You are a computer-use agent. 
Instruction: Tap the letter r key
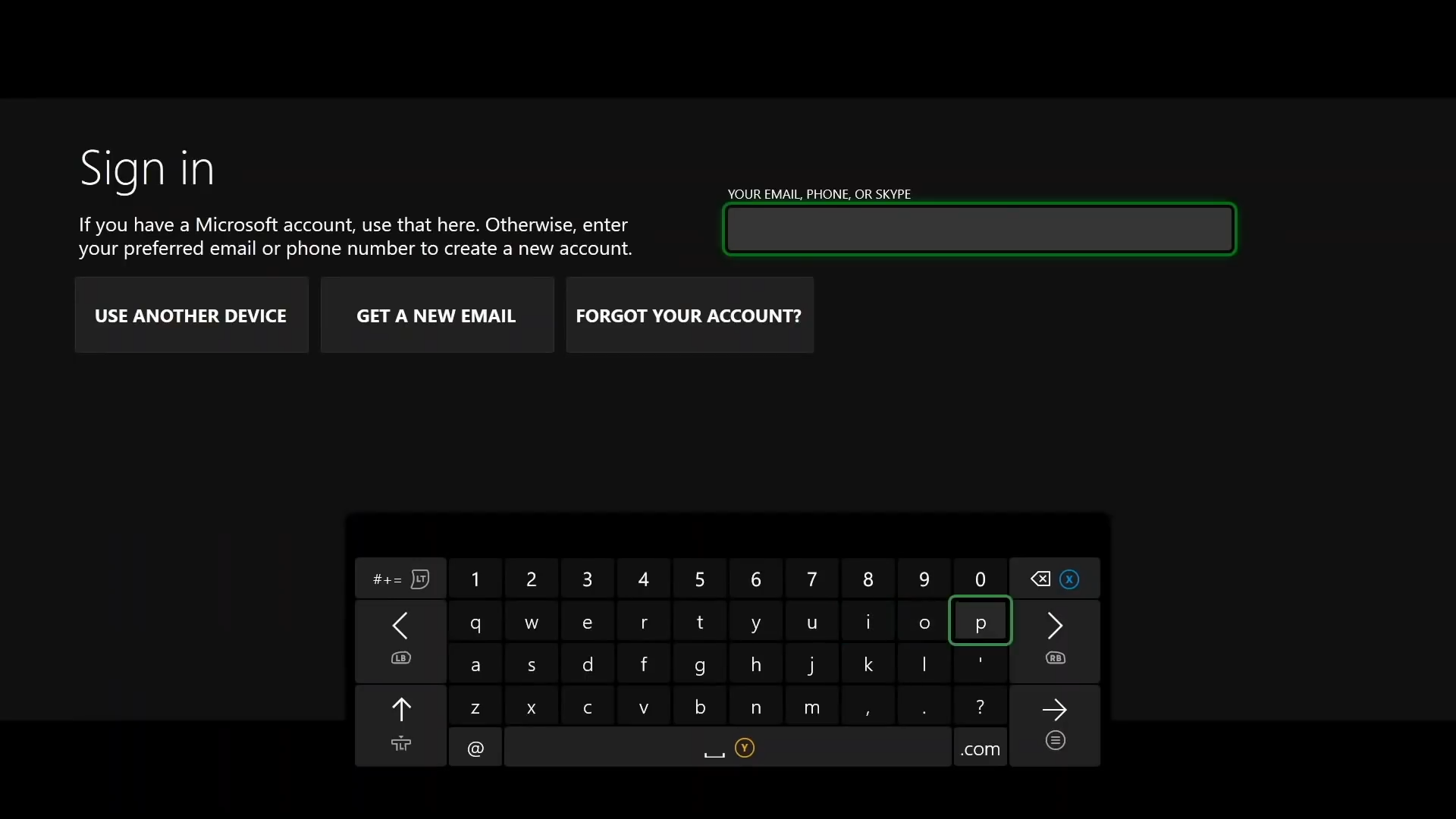pyautogui.click(x=644, y=622)
